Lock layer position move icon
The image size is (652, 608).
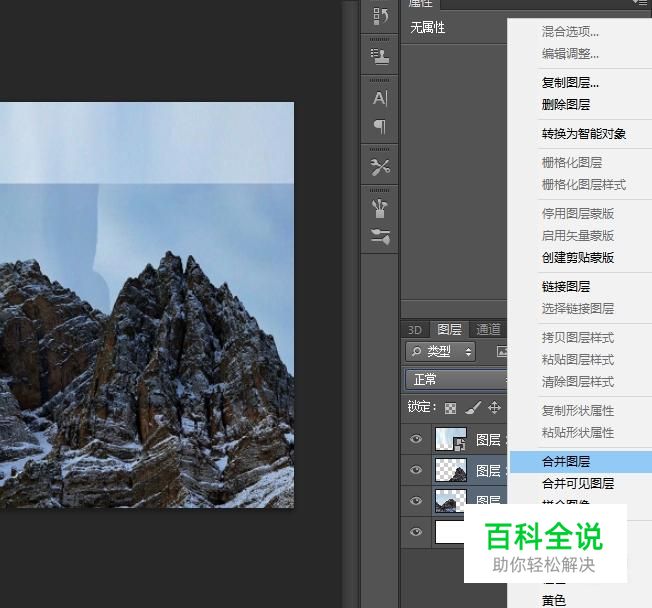[494, 408]
